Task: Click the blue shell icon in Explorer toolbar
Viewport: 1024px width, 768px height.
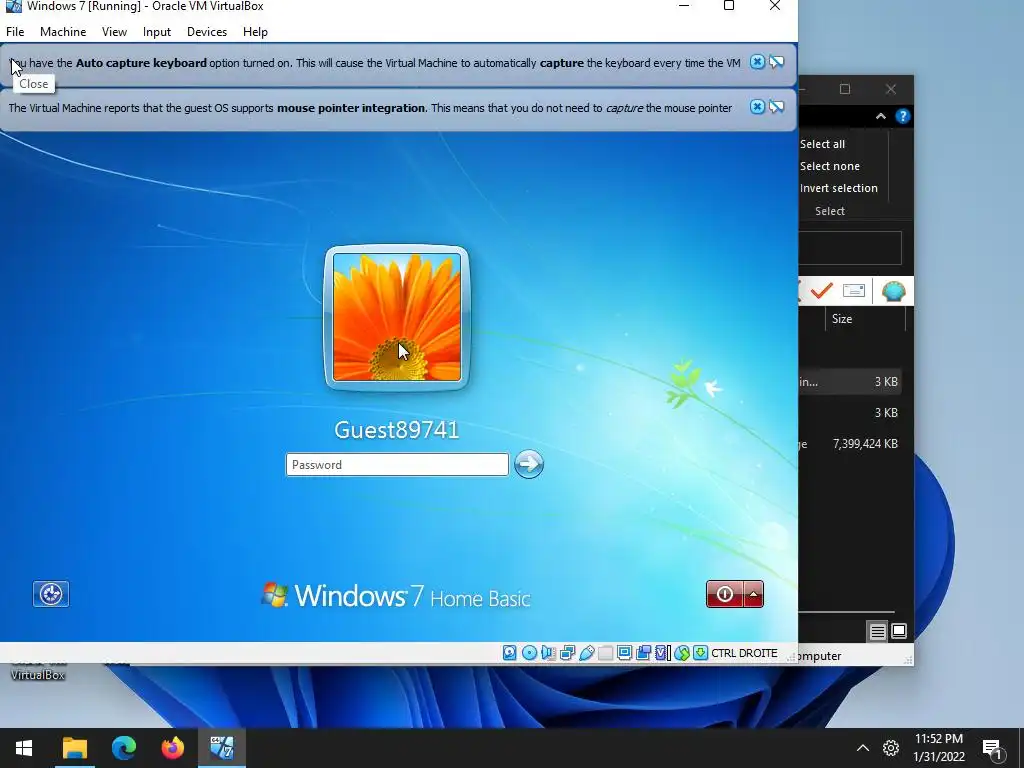Action: coord(893,291)
